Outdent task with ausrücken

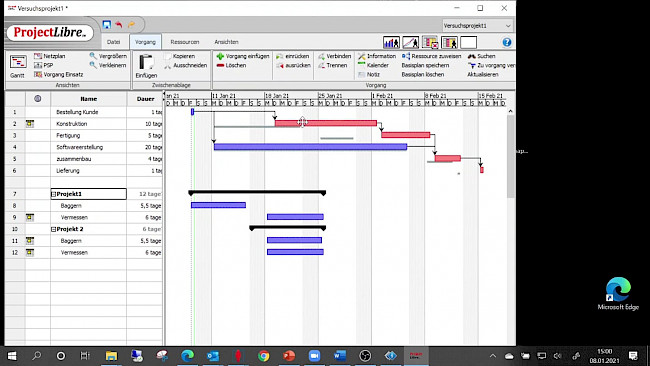293,65
